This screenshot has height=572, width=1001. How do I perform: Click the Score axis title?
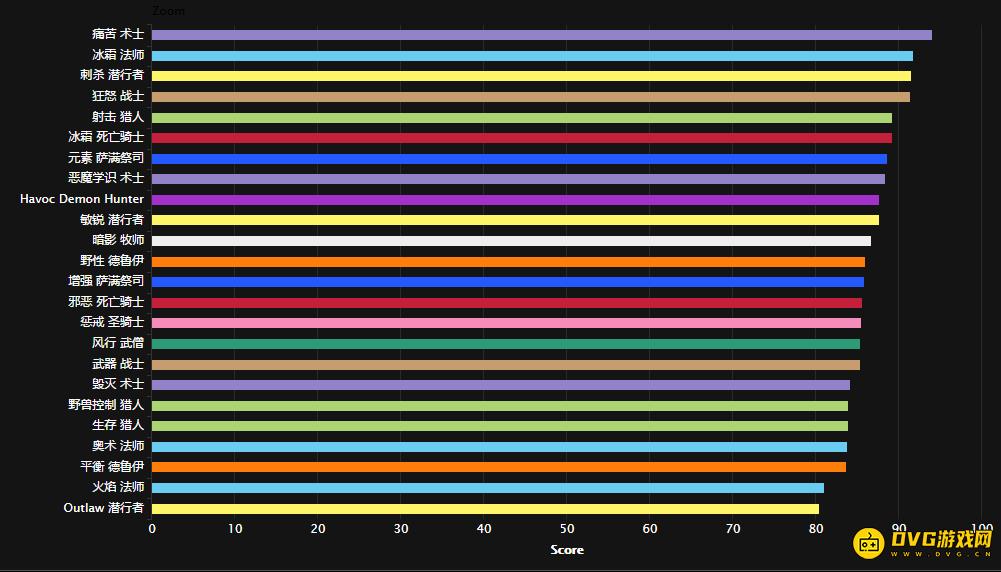tap(567, 550)
